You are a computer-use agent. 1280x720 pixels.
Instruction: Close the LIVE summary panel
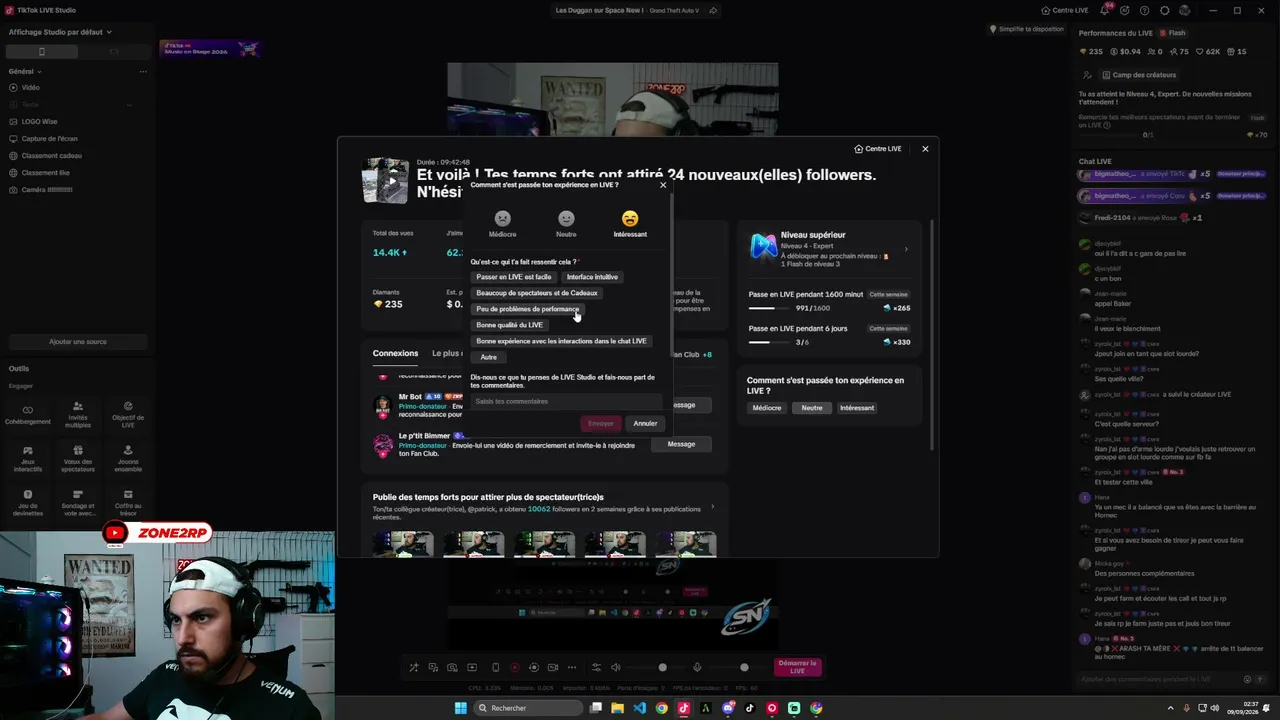tap(925, 149)
